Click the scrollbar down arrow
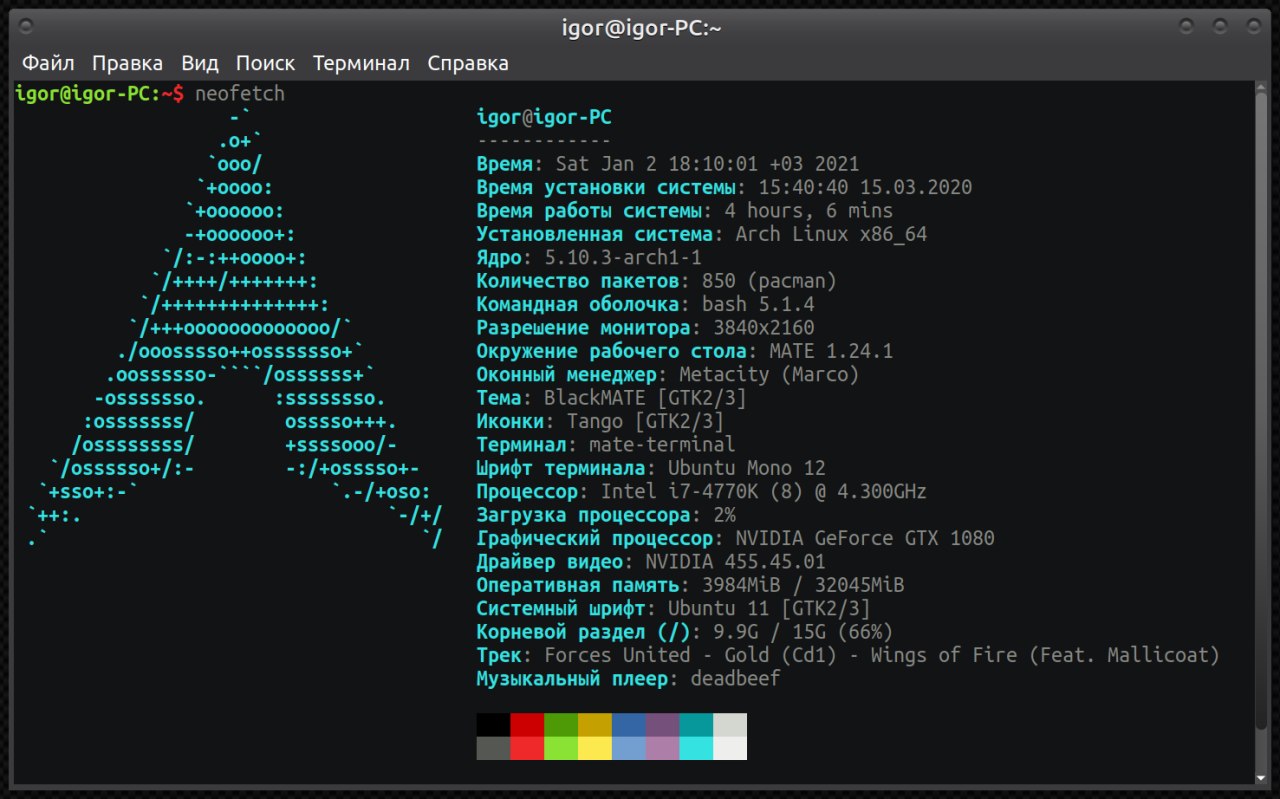The width and height of the screenshot is (1280, 799). (1261, 776)
